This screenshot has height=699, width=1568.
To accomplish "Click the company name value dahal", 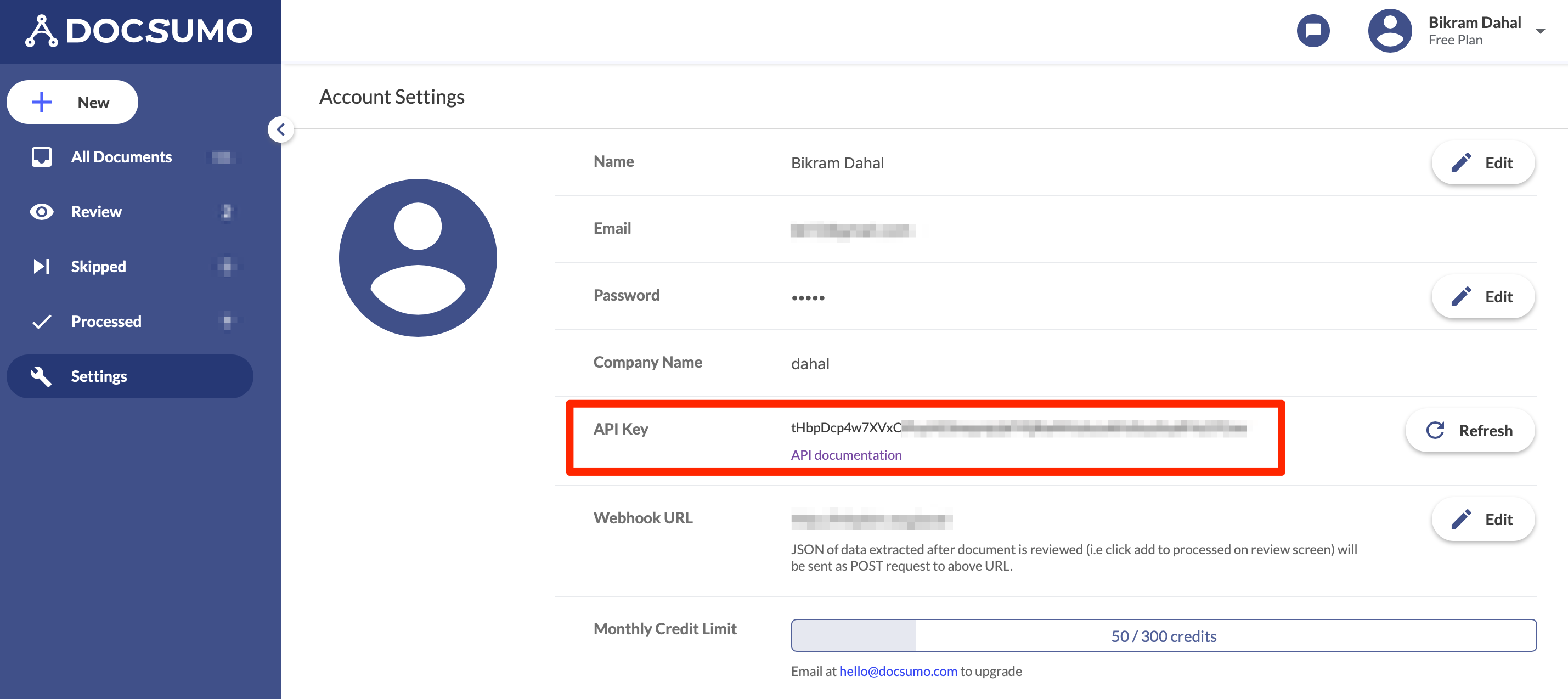I will click(x=810, y=364).
